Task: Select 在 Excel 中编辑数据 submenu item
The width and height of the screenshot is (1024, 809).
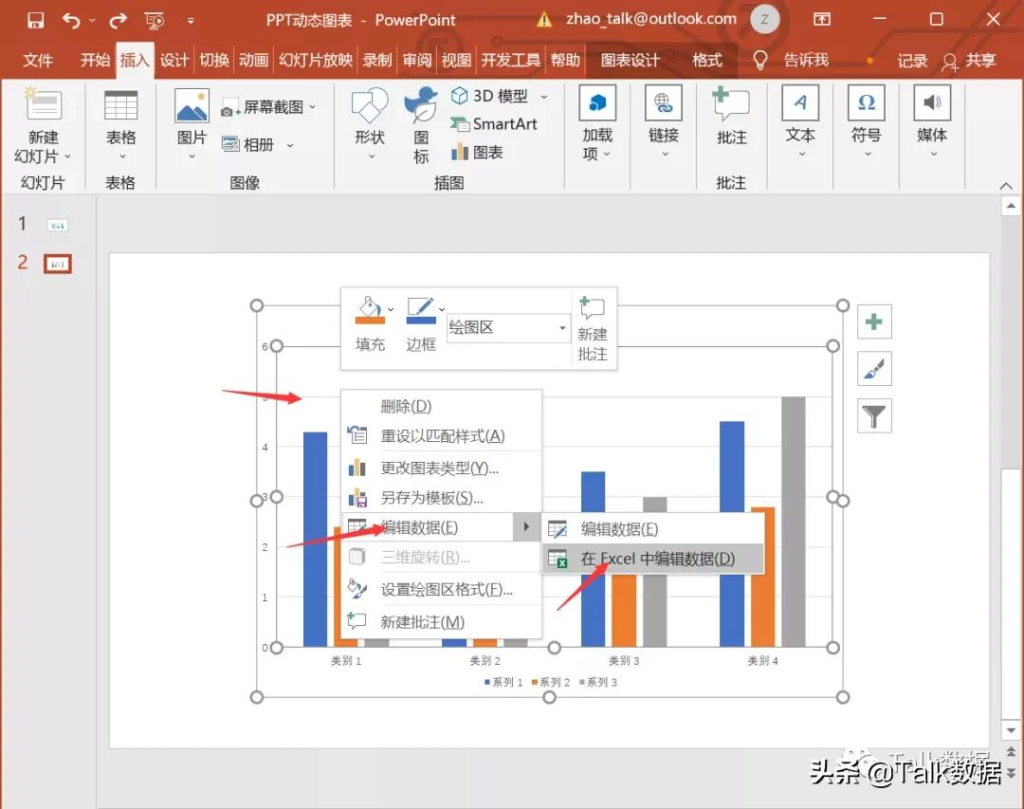Action: (x=657, y=559)
